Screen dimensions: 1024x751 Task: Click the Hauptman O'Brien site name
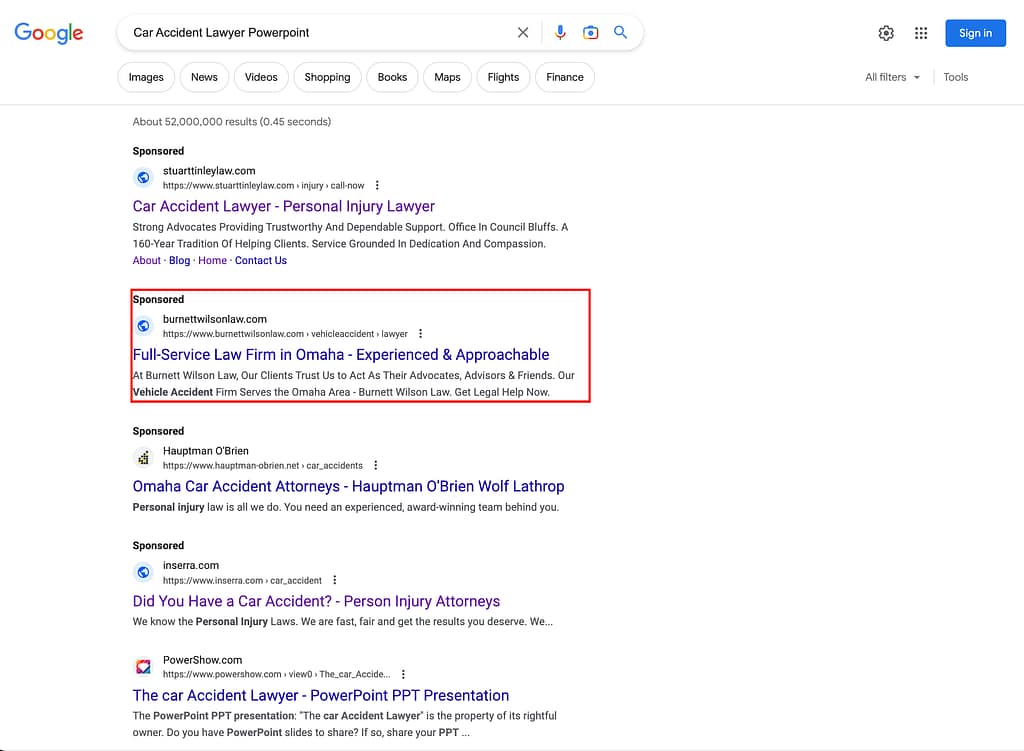tap(206, 451)
